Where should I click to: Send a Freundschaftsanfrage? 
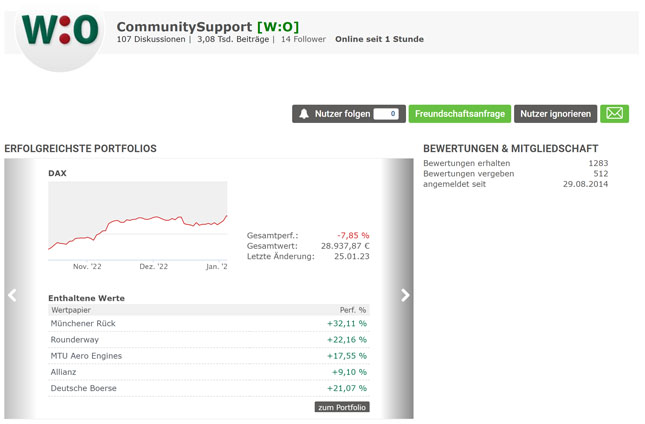[x=459, y=114]
